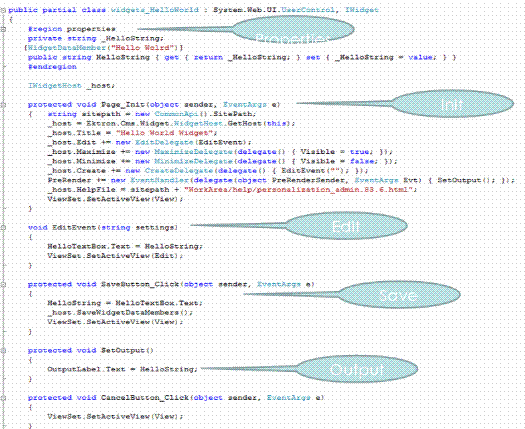525x429 pixels.
Task: Collapse the SetOutput method fold marker
Action: click(3, 351)
